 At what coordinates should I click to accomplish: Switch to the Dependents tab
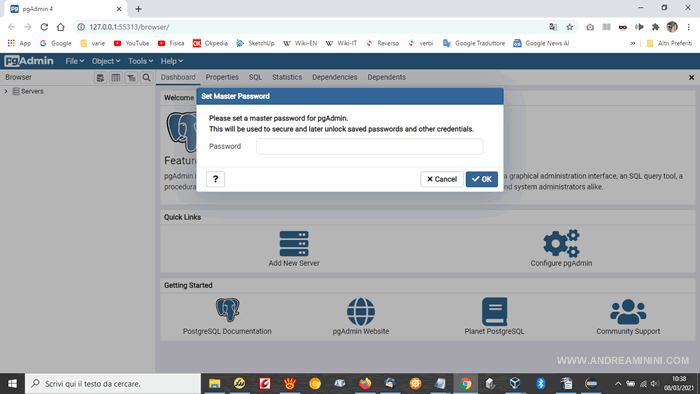coord(387,77)
